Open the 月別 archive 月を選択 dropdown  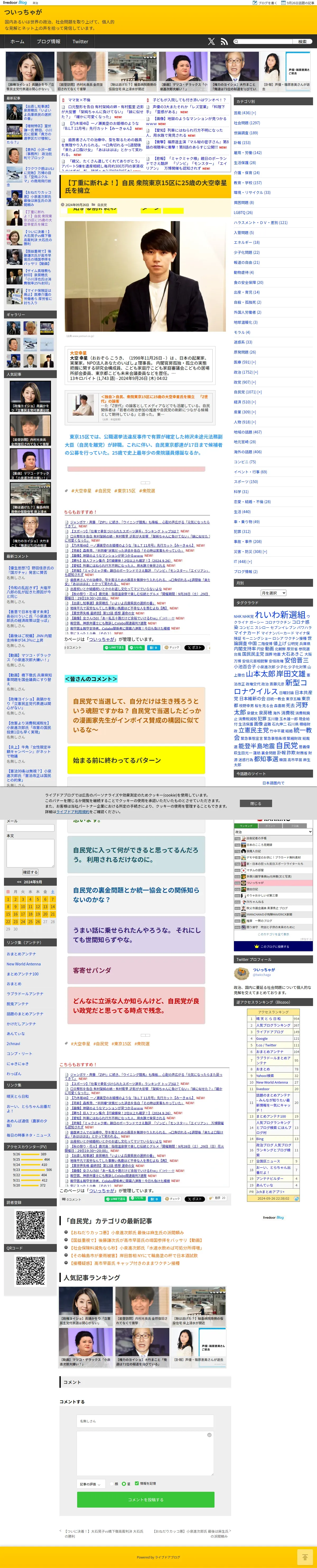point(273,593)
